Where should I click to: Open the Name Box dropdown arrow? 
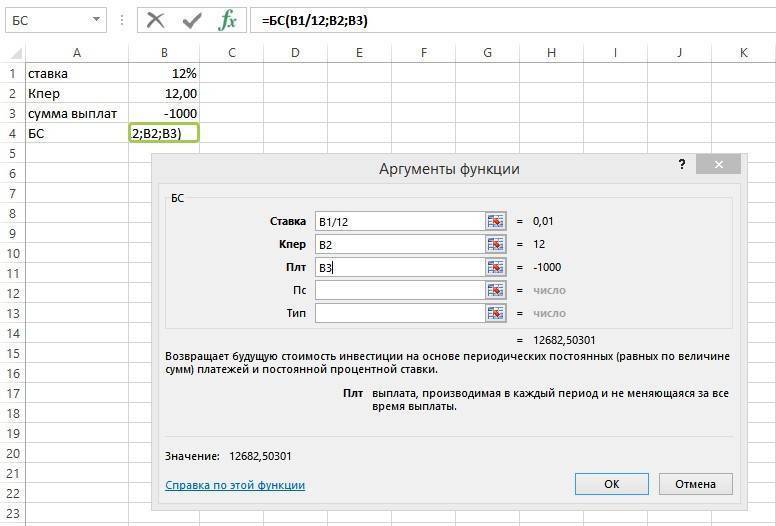click(x=96, y=19)
